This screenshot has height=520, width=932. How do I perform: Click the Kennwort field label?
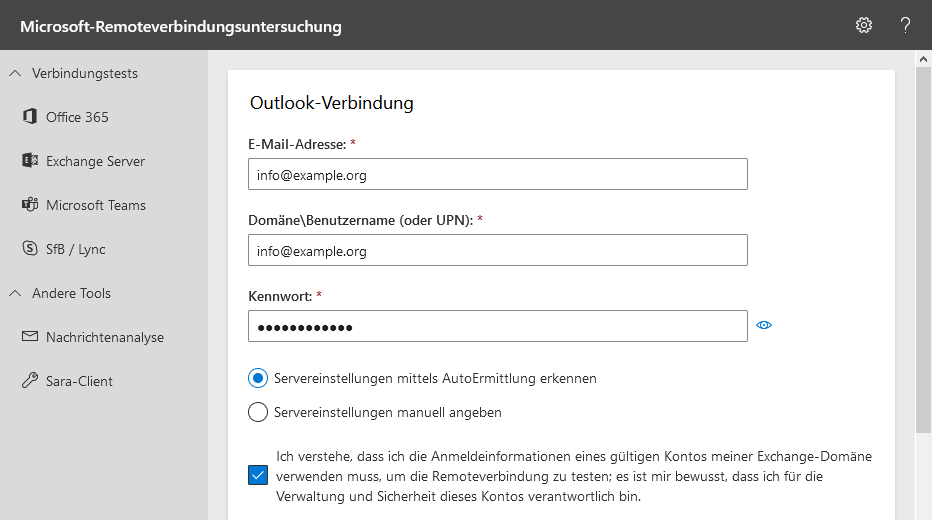click(x=280, y=296)
